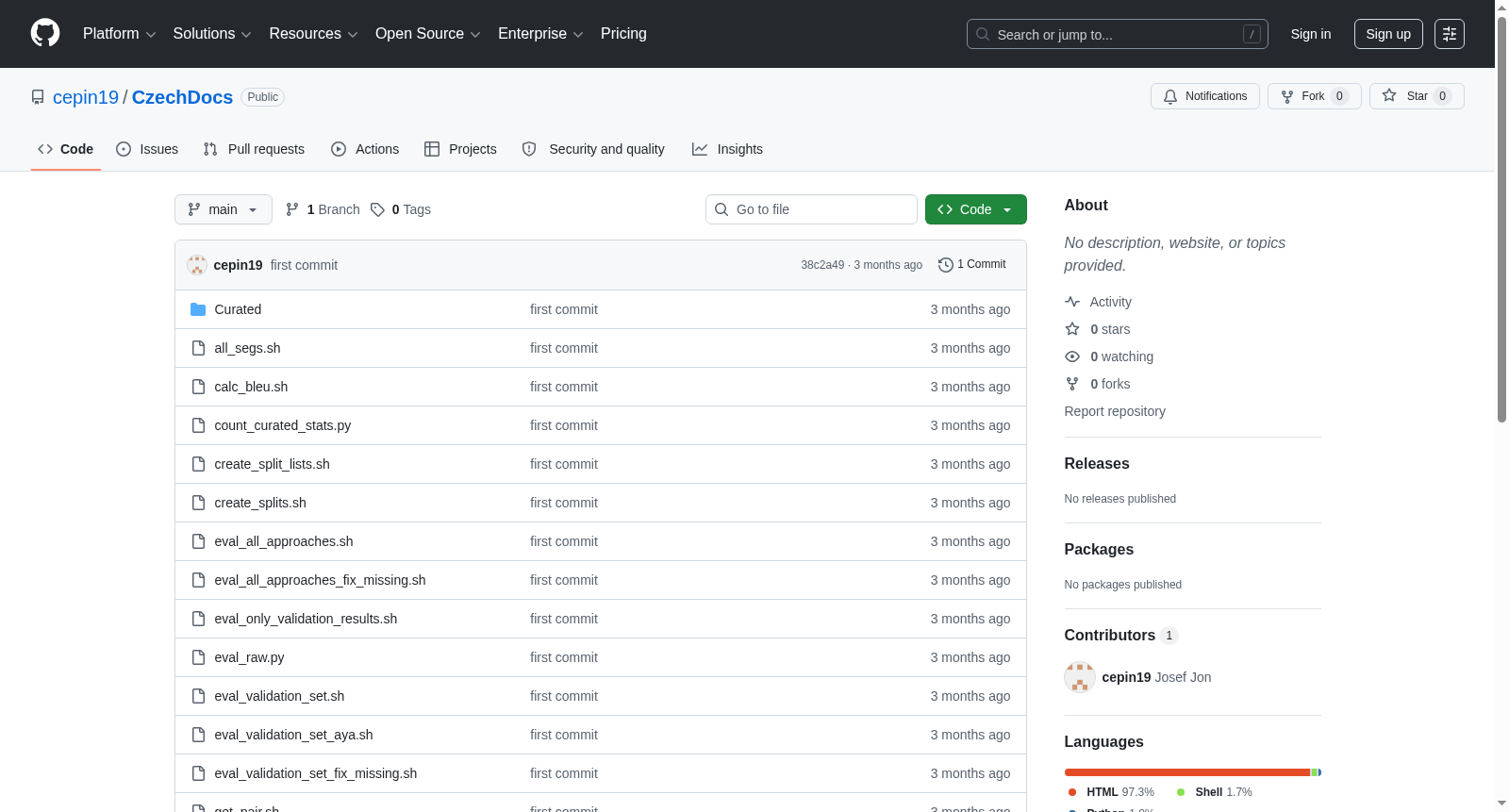
Task: Open the GitHub homepage logo
Action: [45, 33]
